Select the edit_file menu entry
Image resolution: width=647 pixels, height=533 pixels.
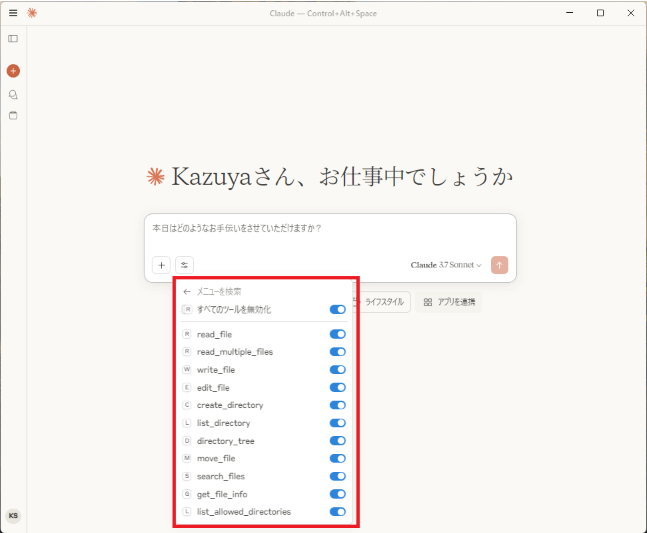[264, 388]
